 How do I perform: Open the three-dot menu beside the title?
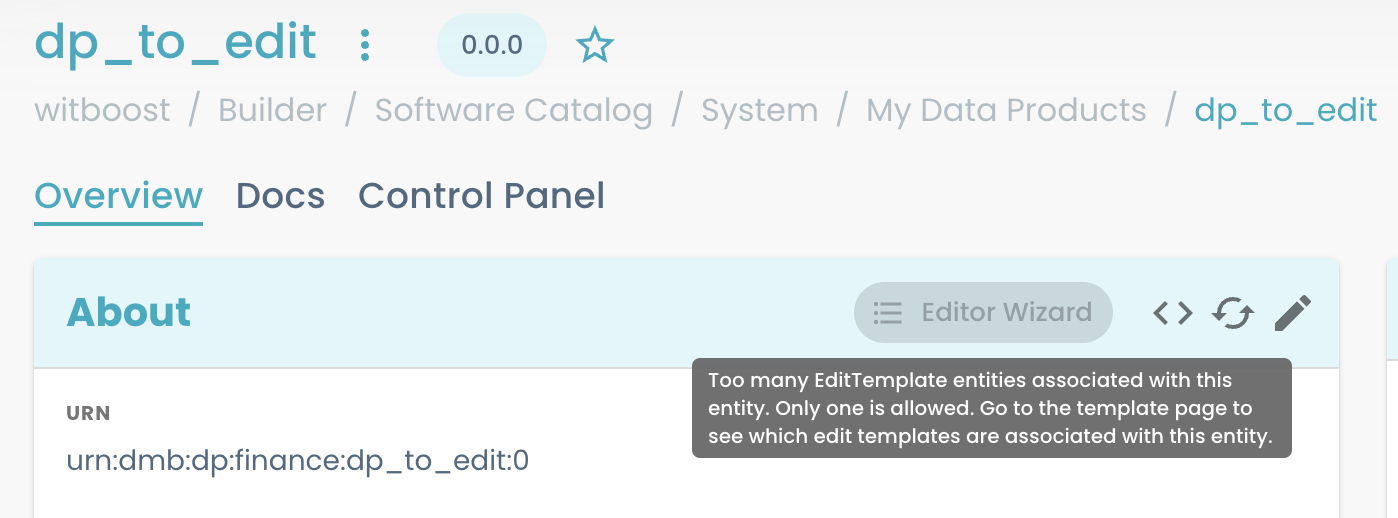point(365,44)
